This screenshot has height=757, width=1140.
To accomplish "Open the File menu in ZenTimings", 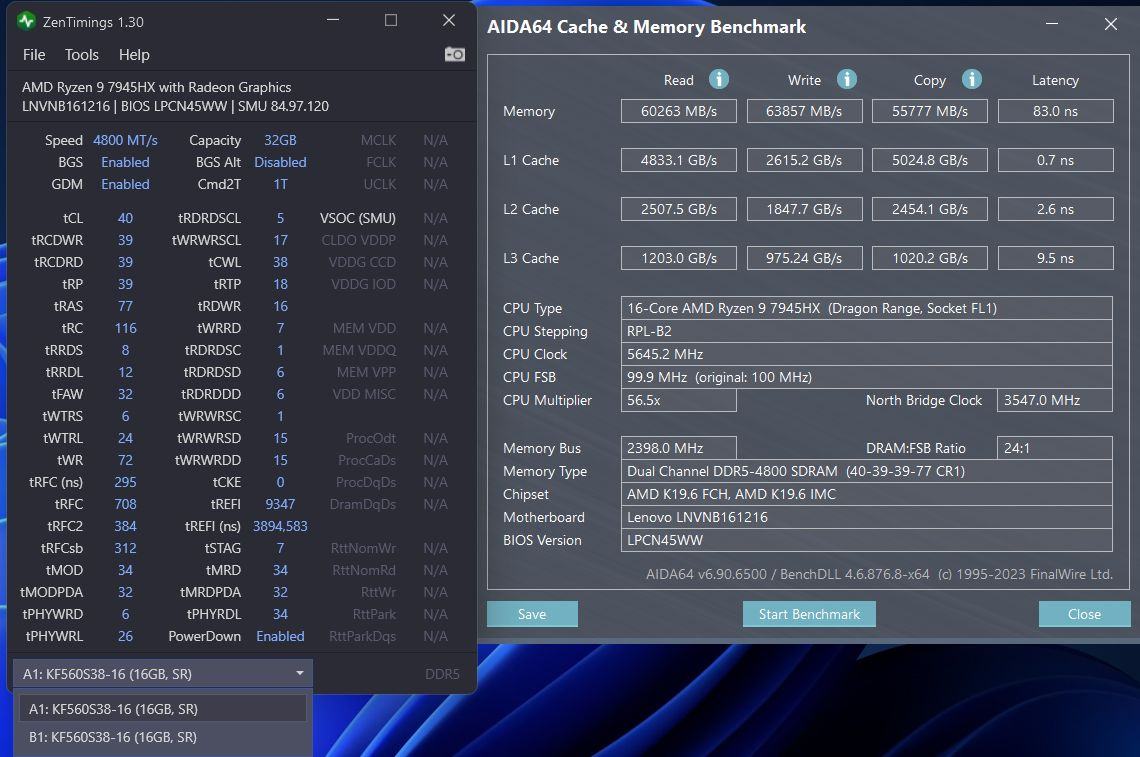I will pyautogui.click(x=33, y=55).
